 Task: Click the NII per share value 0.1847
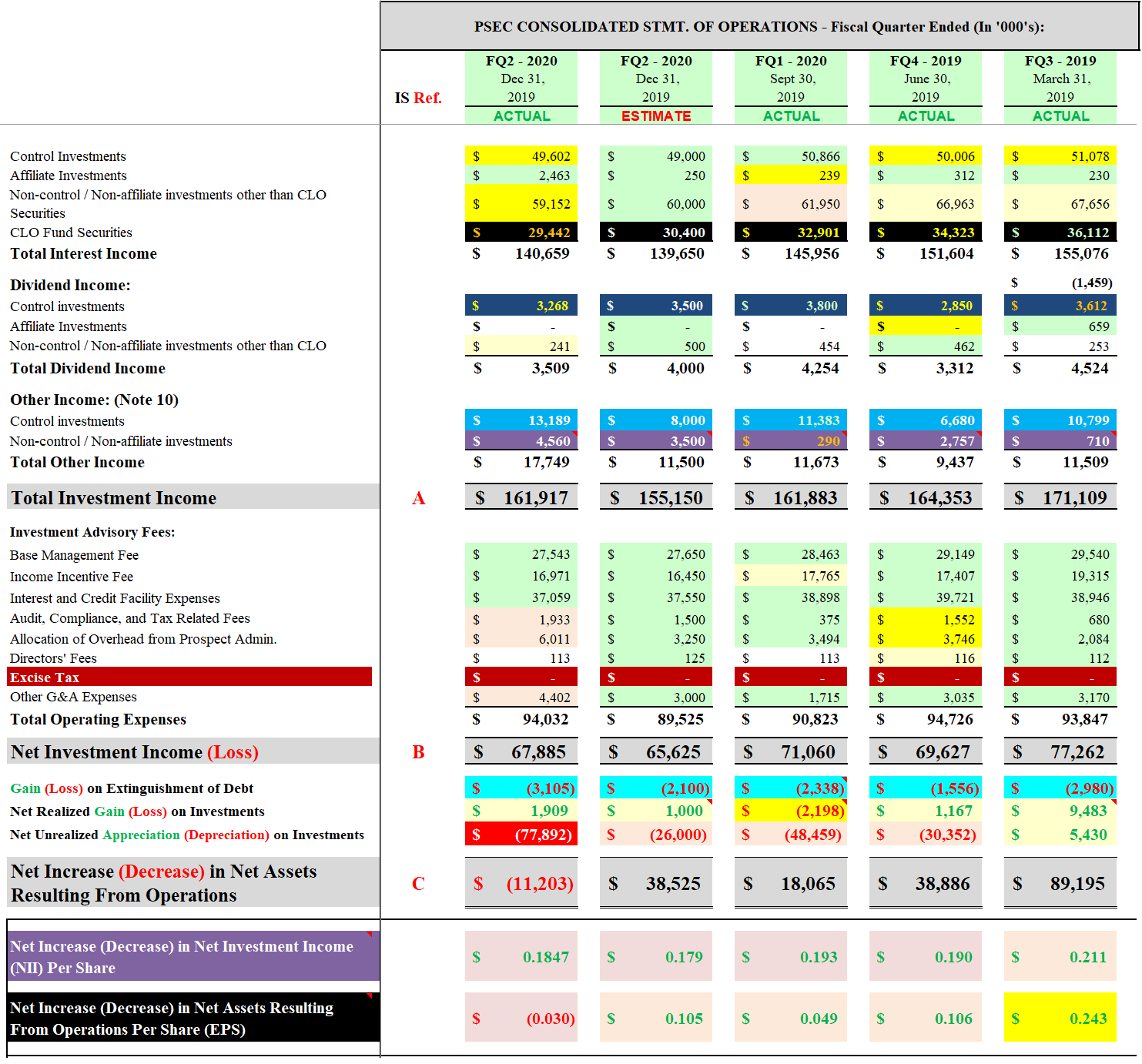[x=546, y=957]
